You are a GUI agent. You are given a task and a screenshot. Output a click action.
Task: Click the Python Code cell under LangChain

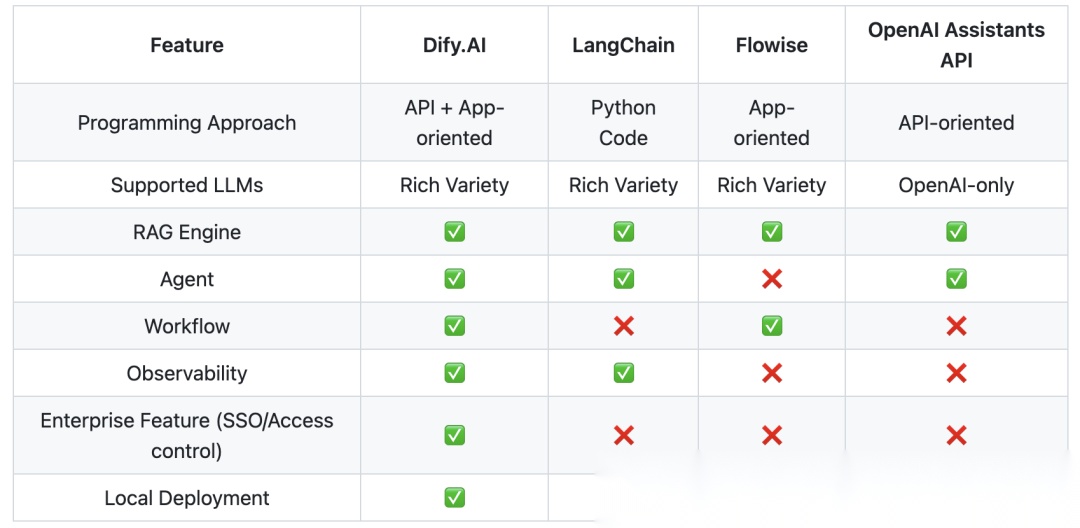[623, 123]
